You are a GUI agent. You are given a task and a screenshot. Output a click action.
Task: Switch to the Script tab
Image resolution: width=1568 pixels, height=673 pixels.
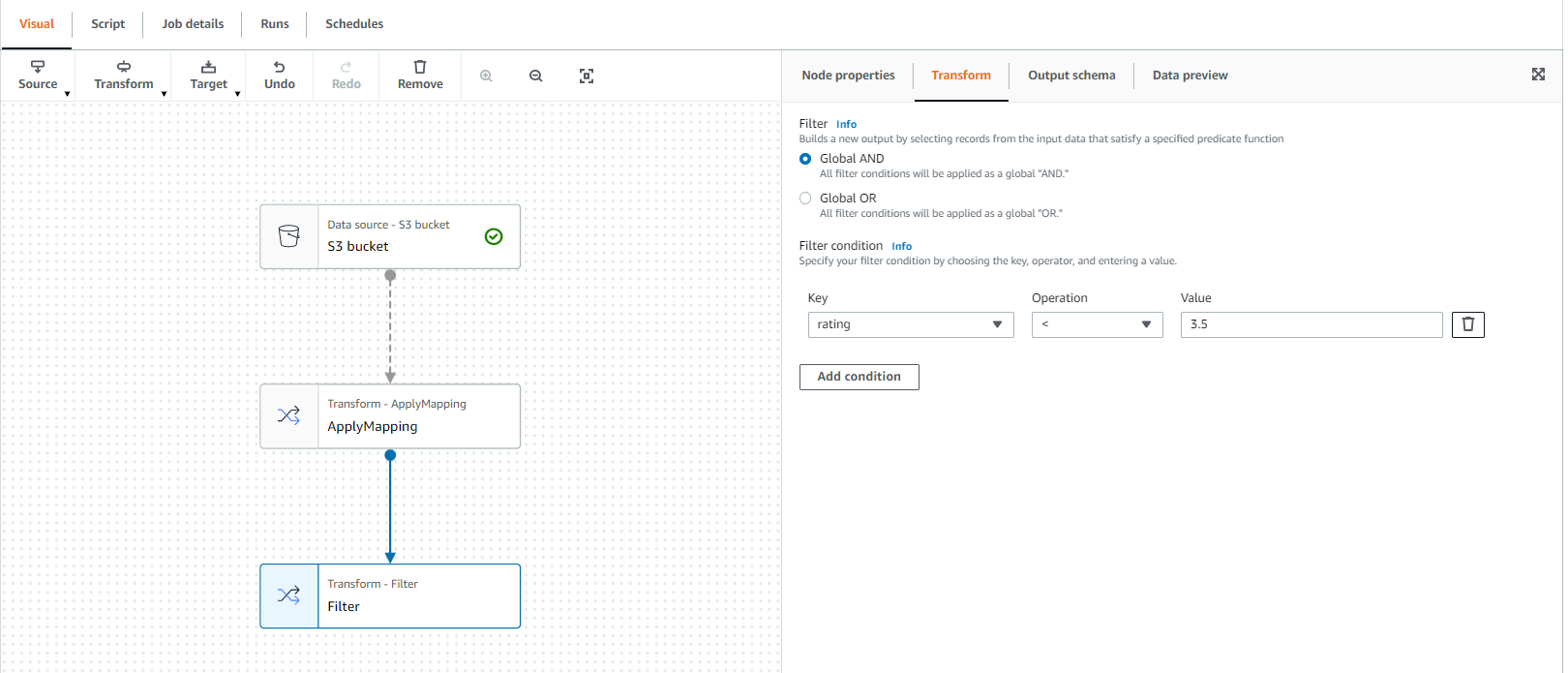click(x=107, y=24)
